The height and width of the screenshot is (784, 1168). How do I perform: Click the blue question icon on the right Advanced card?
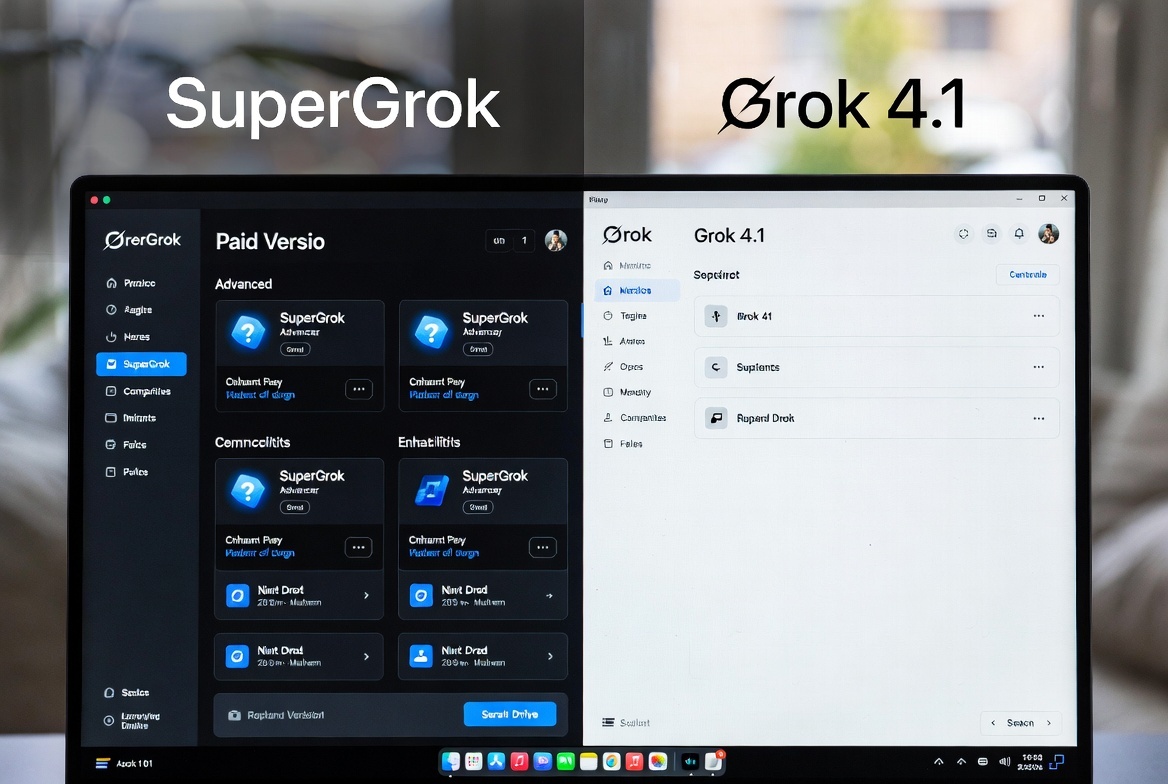[x=431, y=332]
